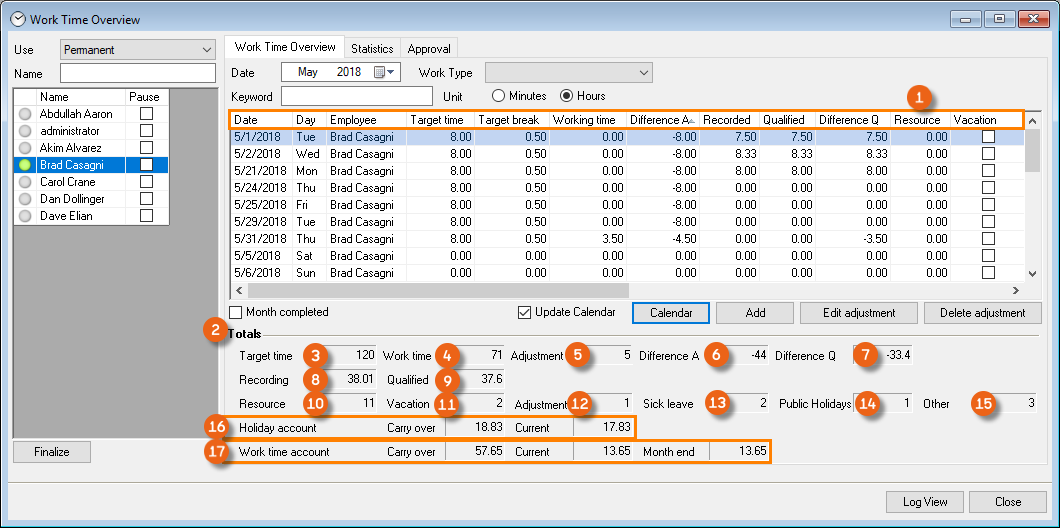Select the Minutes unit radio button
Viewport: 1060px width, 528px height.
tap(499, 96)
